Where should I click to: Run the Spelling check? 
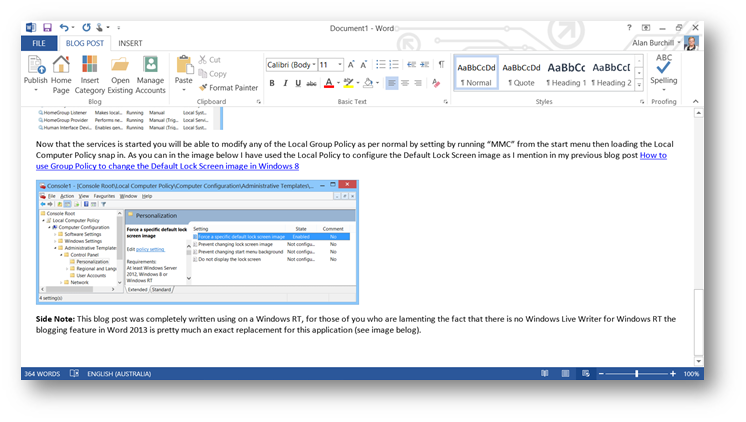663,72
